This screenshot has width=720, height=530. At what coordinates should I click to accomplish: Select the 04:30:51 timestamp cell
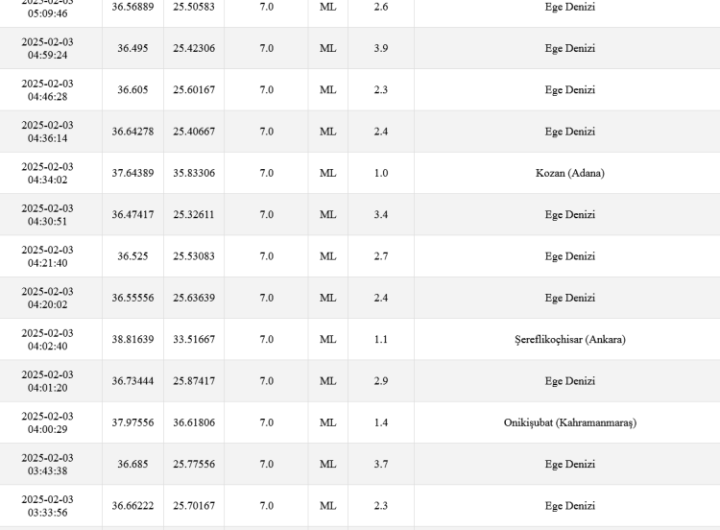48,215
